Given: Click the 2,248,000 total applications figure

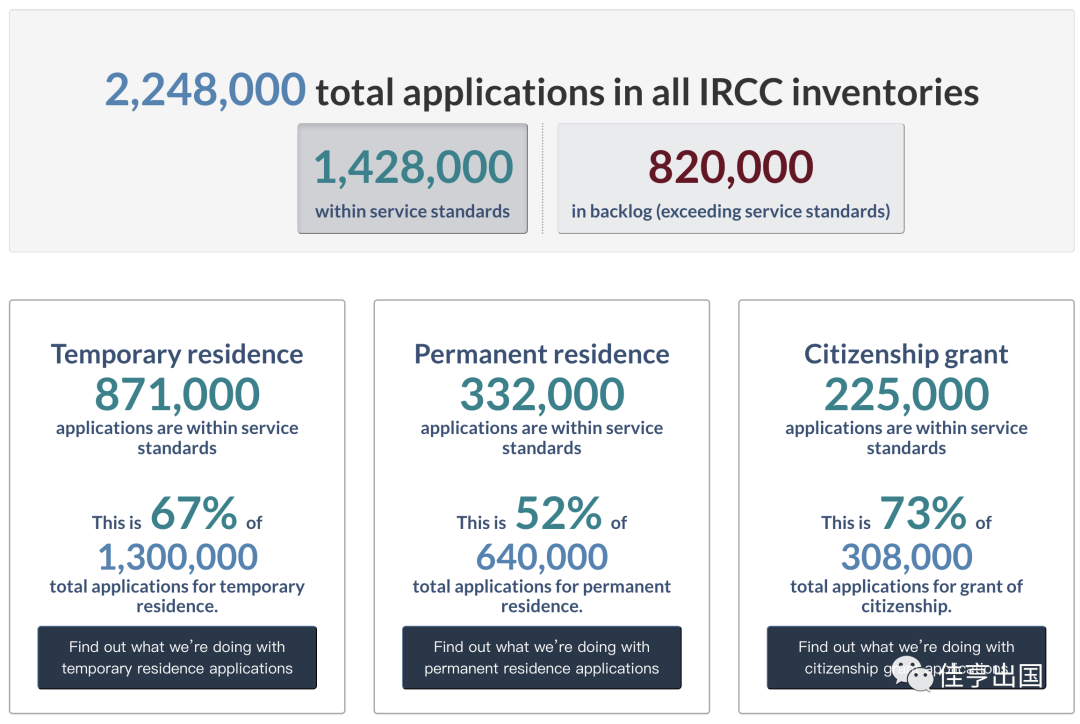Looking at the screenshot, I should 205,90.
